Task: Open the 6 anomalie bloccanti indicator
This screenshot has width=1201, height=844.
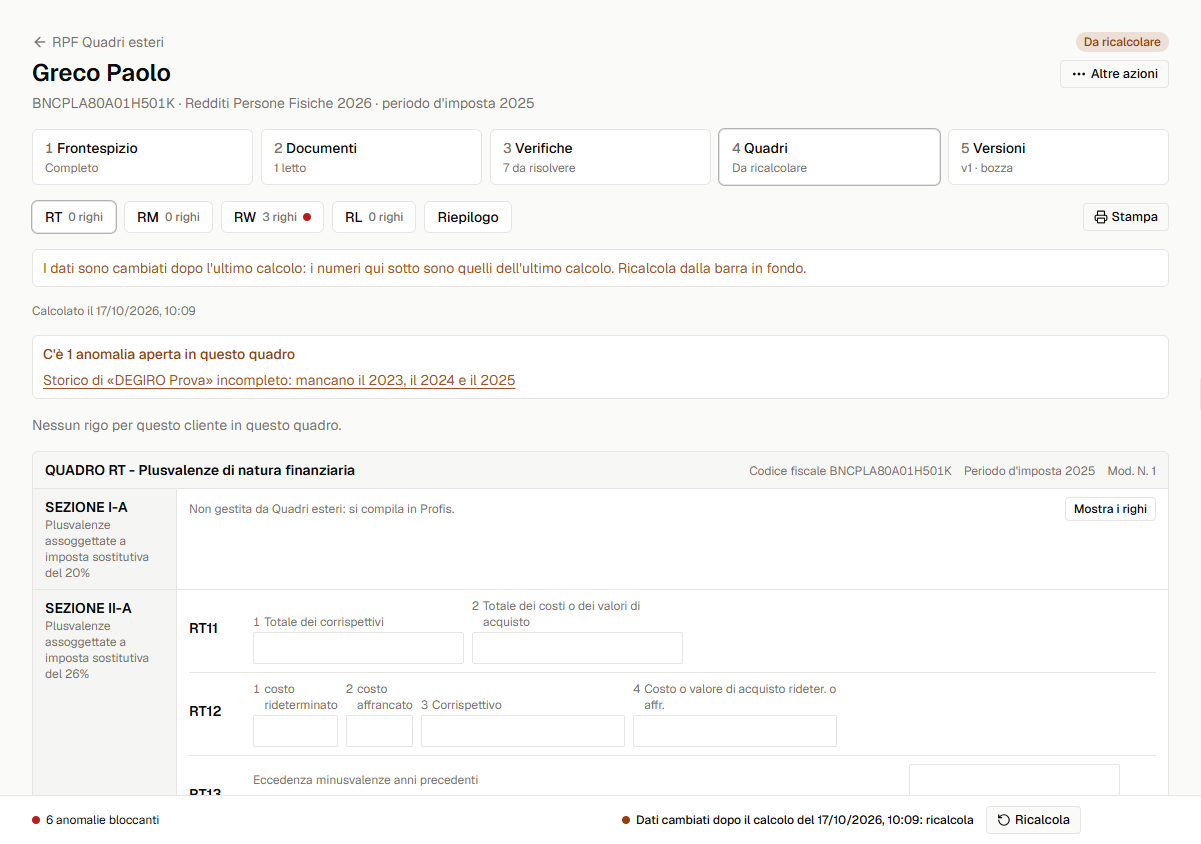Action: point(96,820)
